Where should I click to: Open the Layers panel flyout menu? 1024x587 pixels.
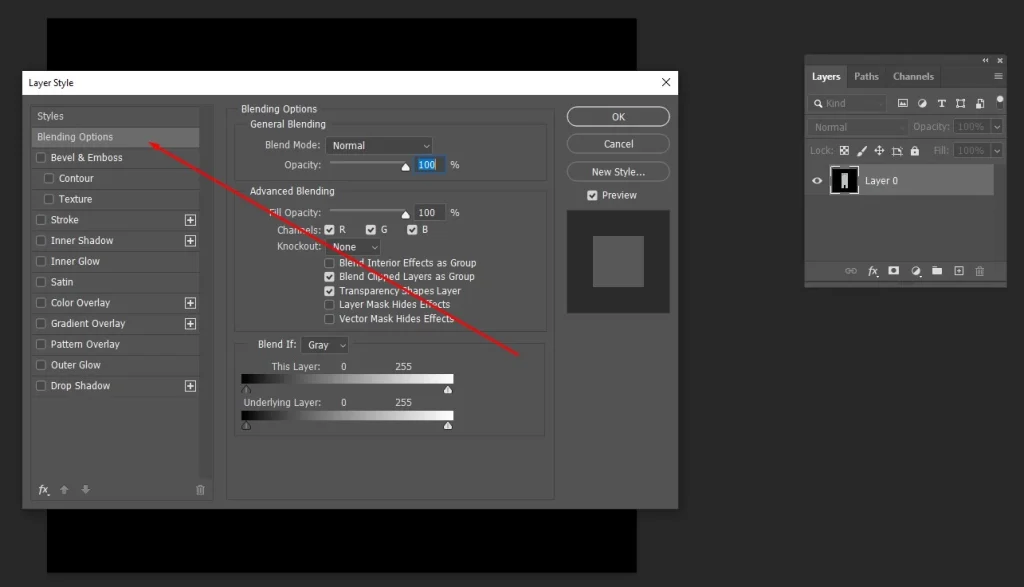pos(997,76)
